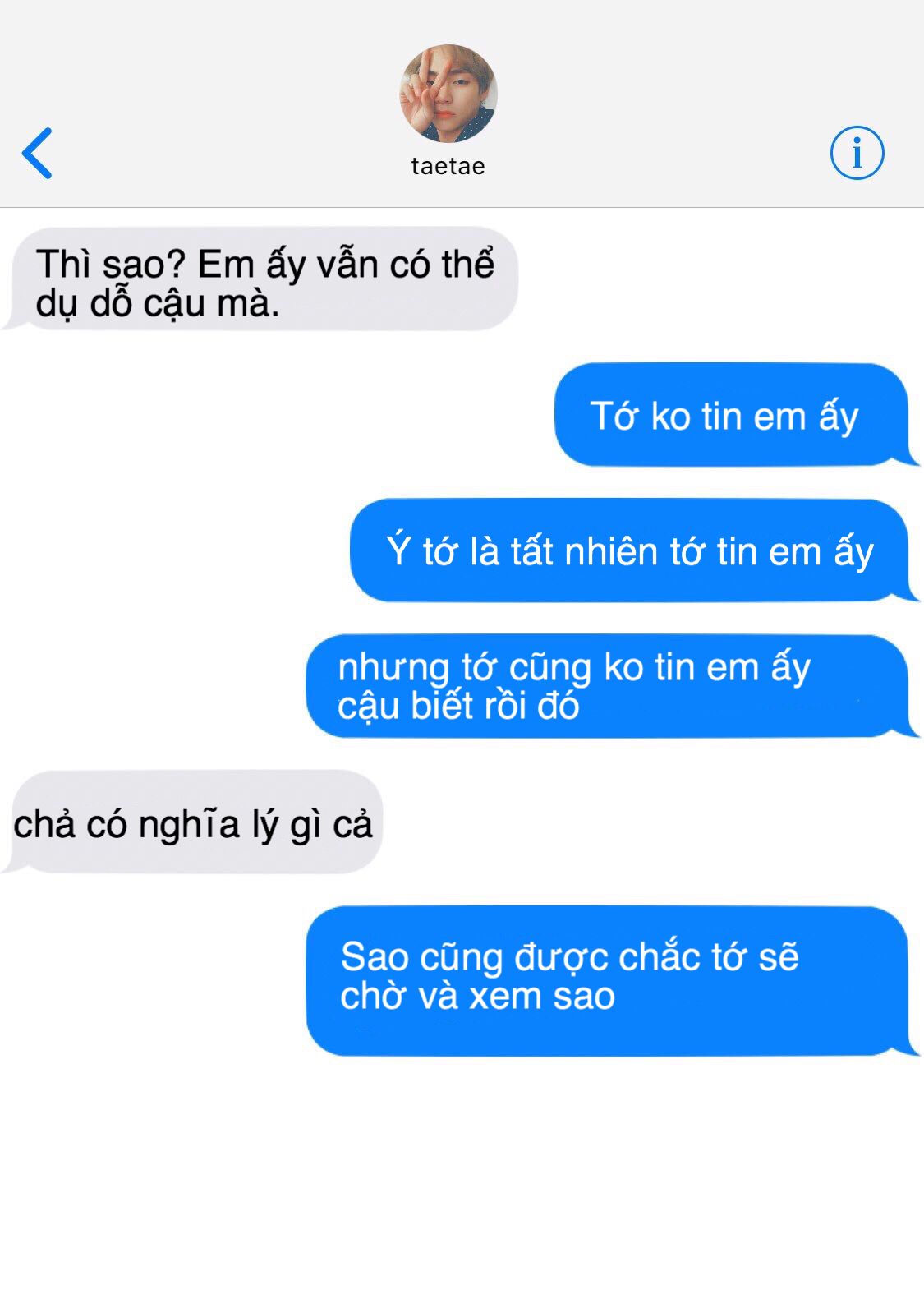Viewport: 924px width, 1299px height.
Task: Open the conversation info icon
Action: [857, 153]
